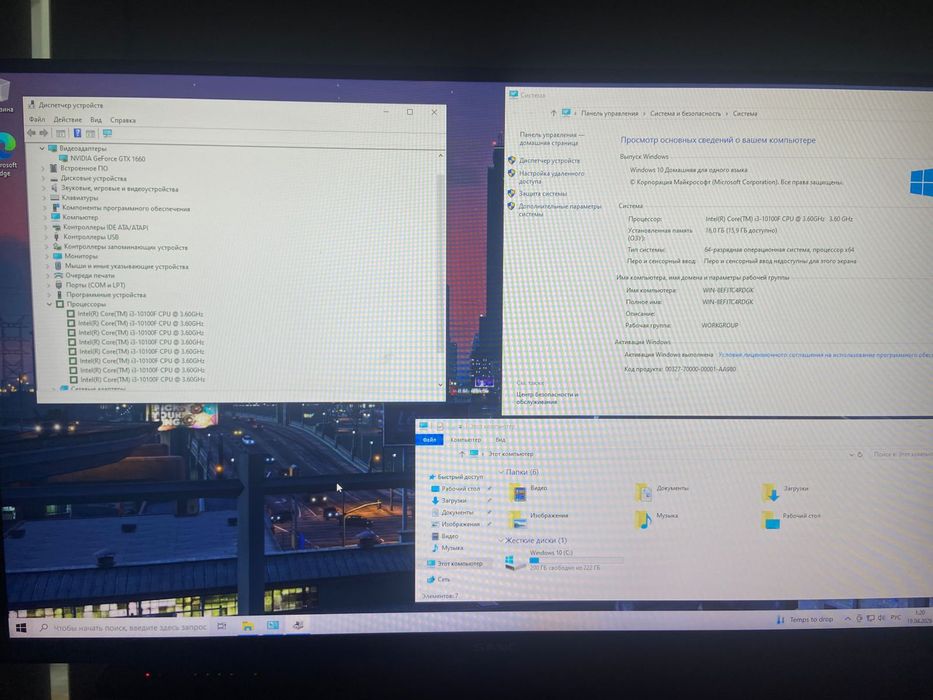Open Документы folder in Explorer main pane
This screenshot has width=933, height=700.
(x=662, y=492)
